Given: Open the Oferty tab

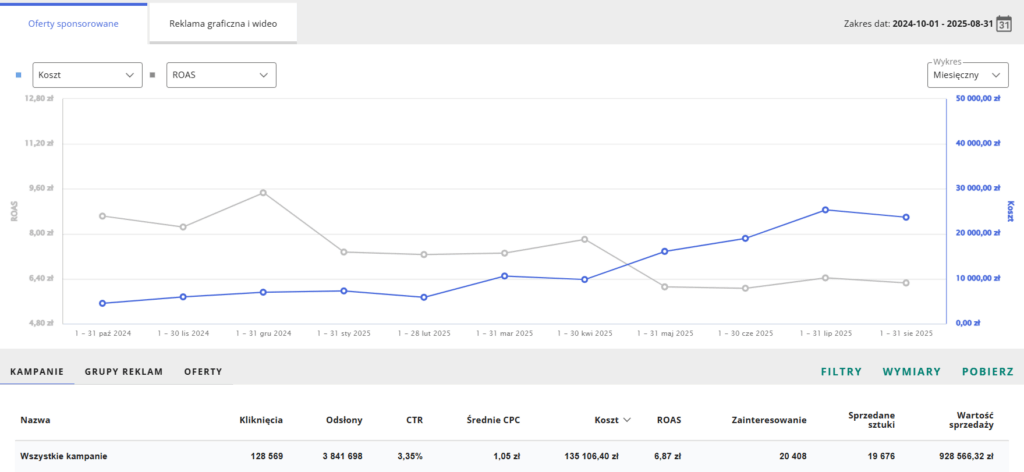Looking at the screenshot, I should (x=203, y=372).
